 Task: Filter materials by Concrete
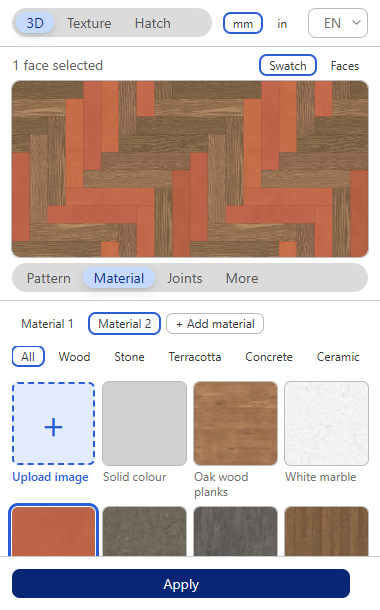[x=269, y=357]
